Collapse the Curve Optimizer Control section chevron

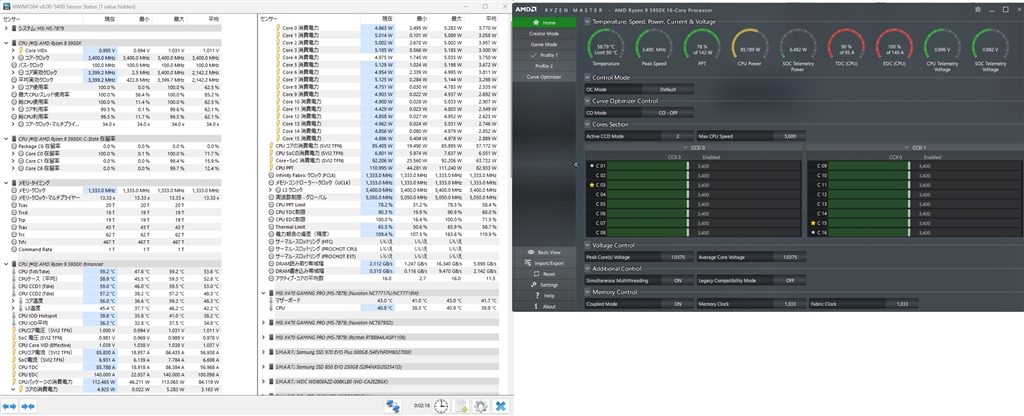click(588, 101)
